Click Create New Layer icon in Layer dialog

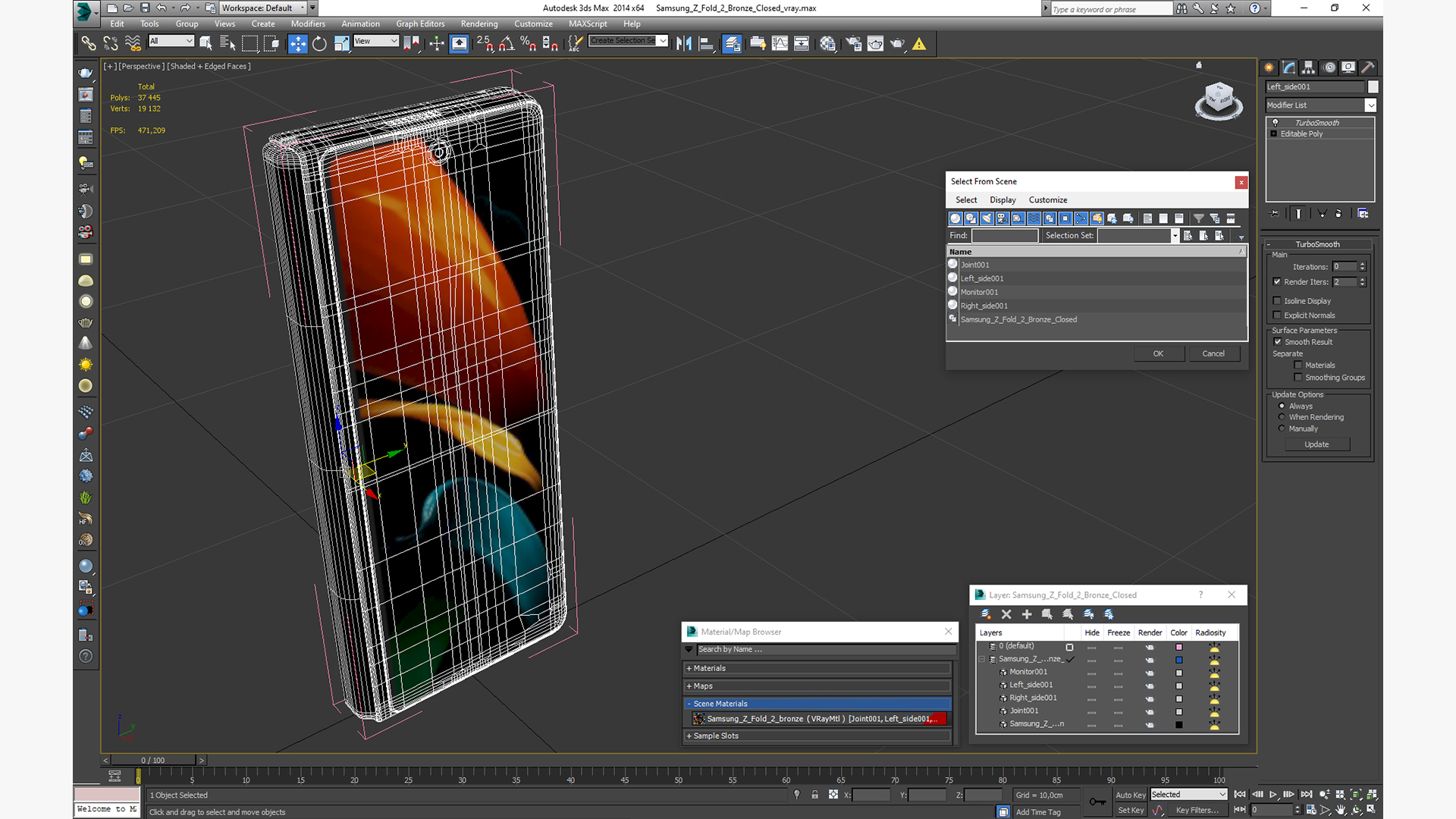(986, 614)
